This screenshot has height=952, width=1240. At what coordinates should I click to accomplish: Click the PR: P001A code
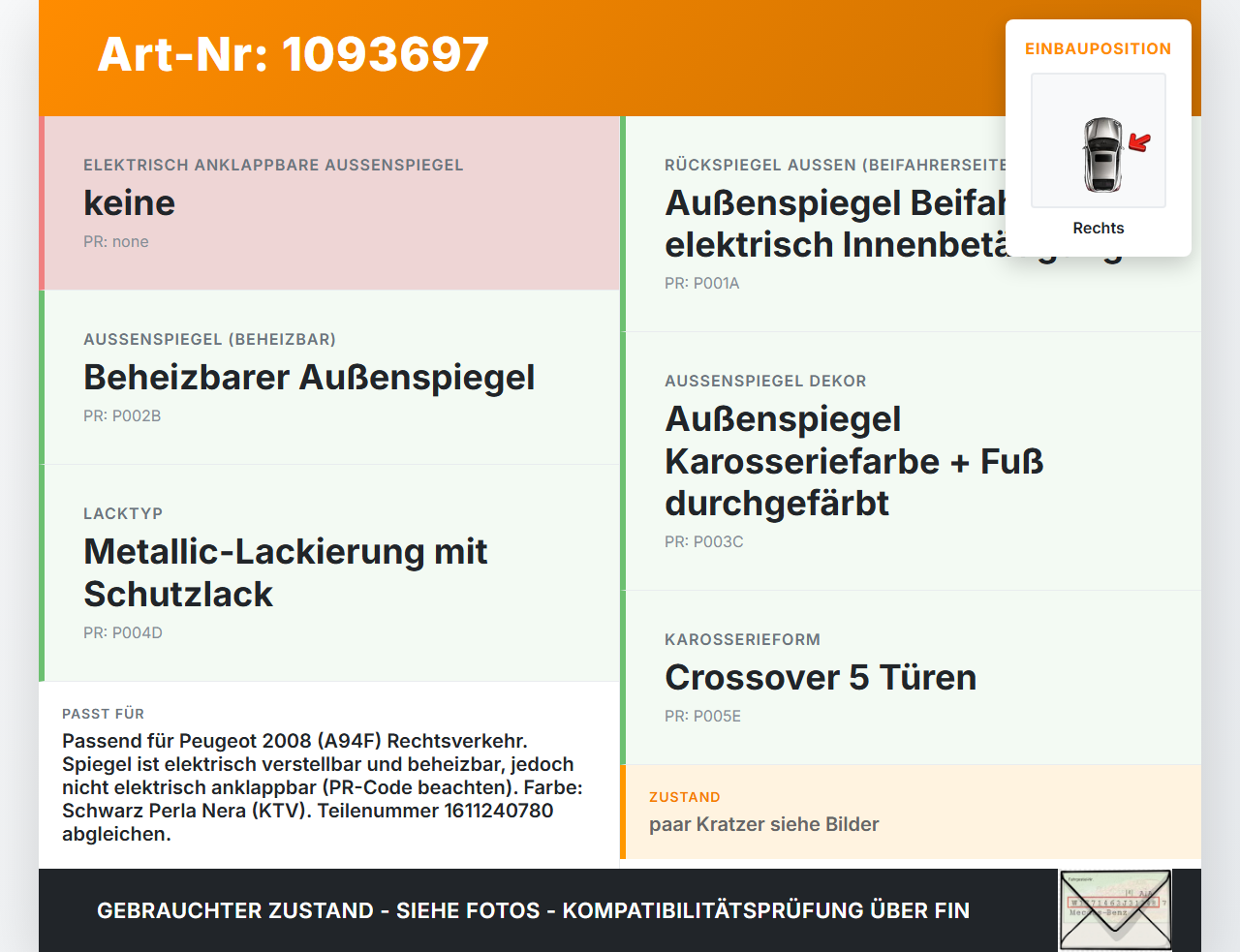702,283
